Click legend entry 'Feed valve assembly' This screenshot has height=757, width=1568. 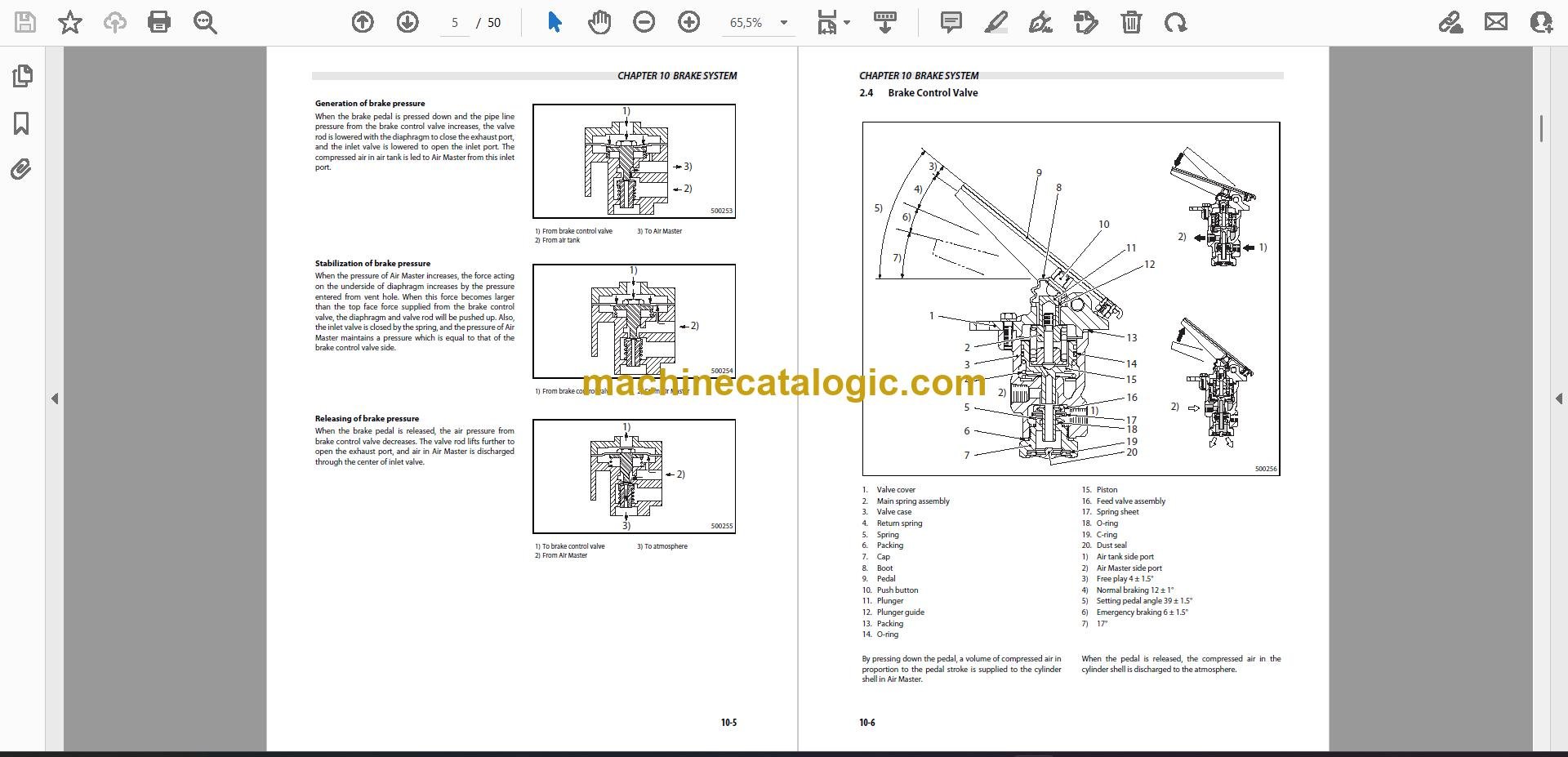[x=1130, y=501]
